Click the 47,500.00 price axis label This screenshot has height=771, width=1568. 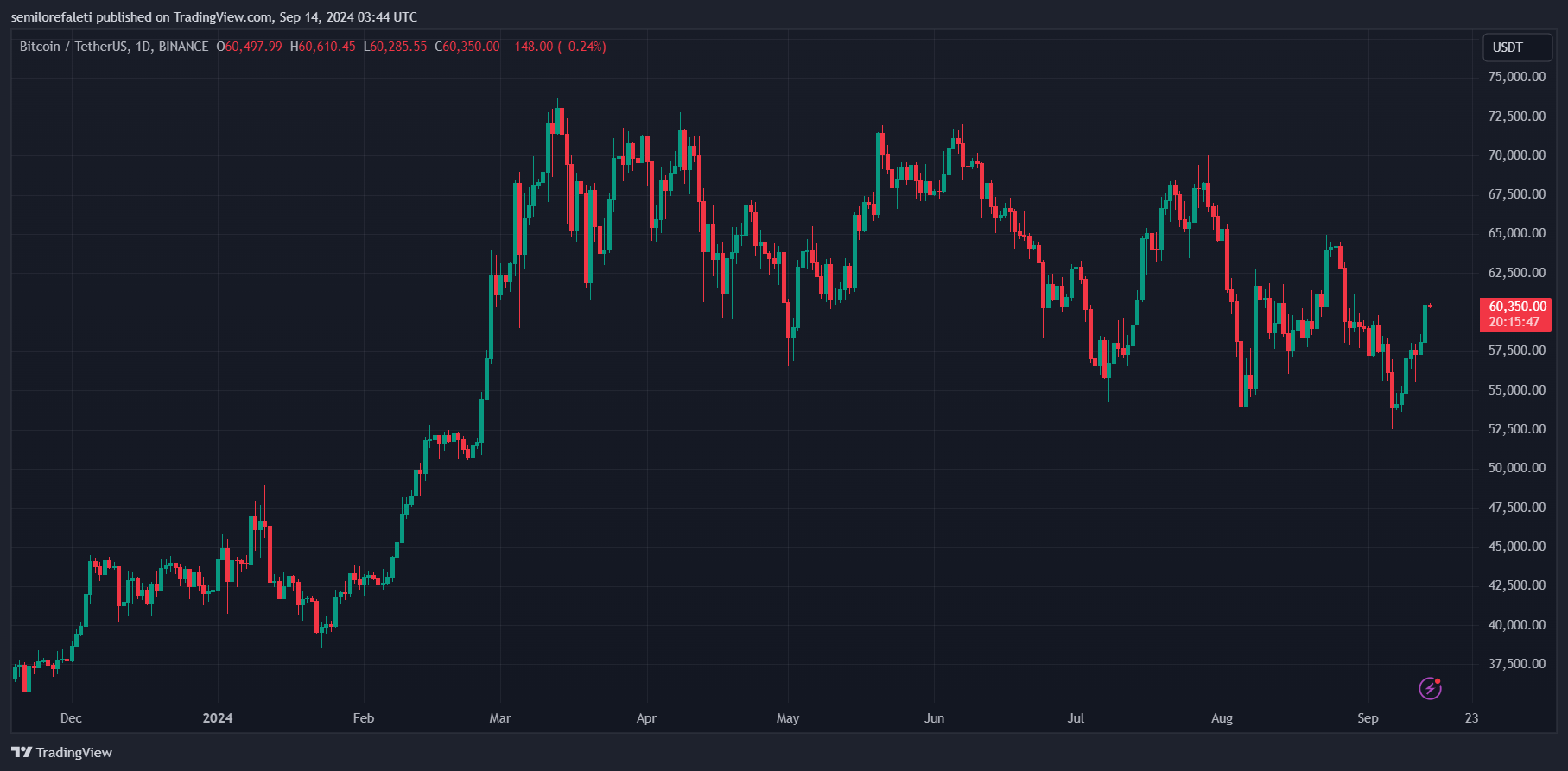point(1516,508)
